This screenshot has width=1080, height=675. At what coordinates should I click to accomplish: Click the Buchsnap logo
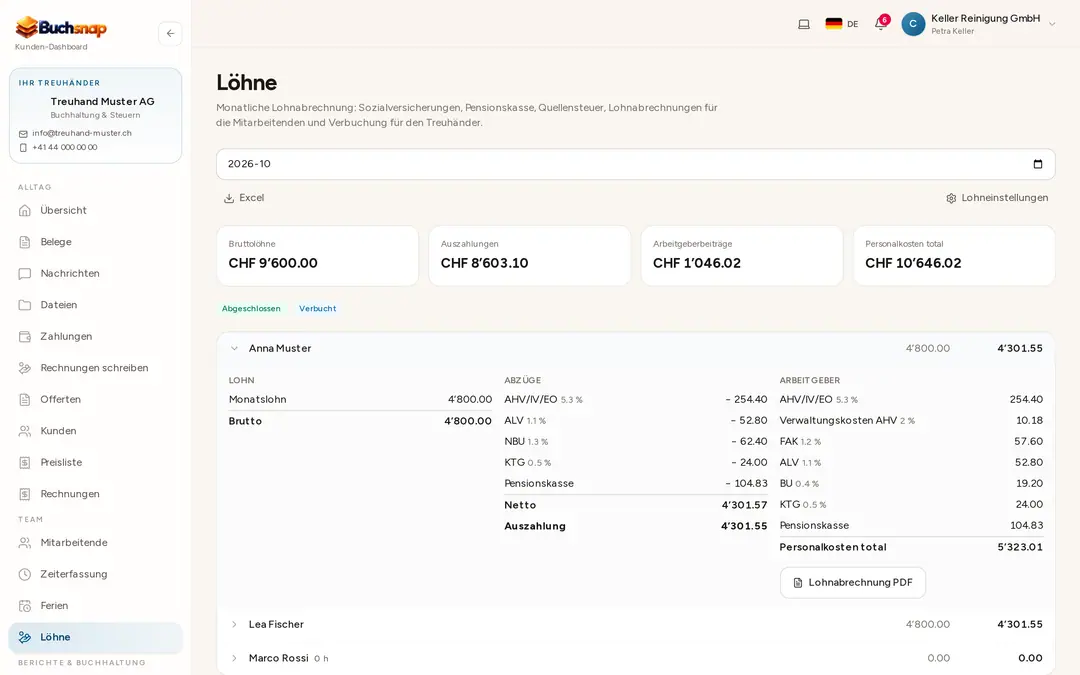coord(61,27)
